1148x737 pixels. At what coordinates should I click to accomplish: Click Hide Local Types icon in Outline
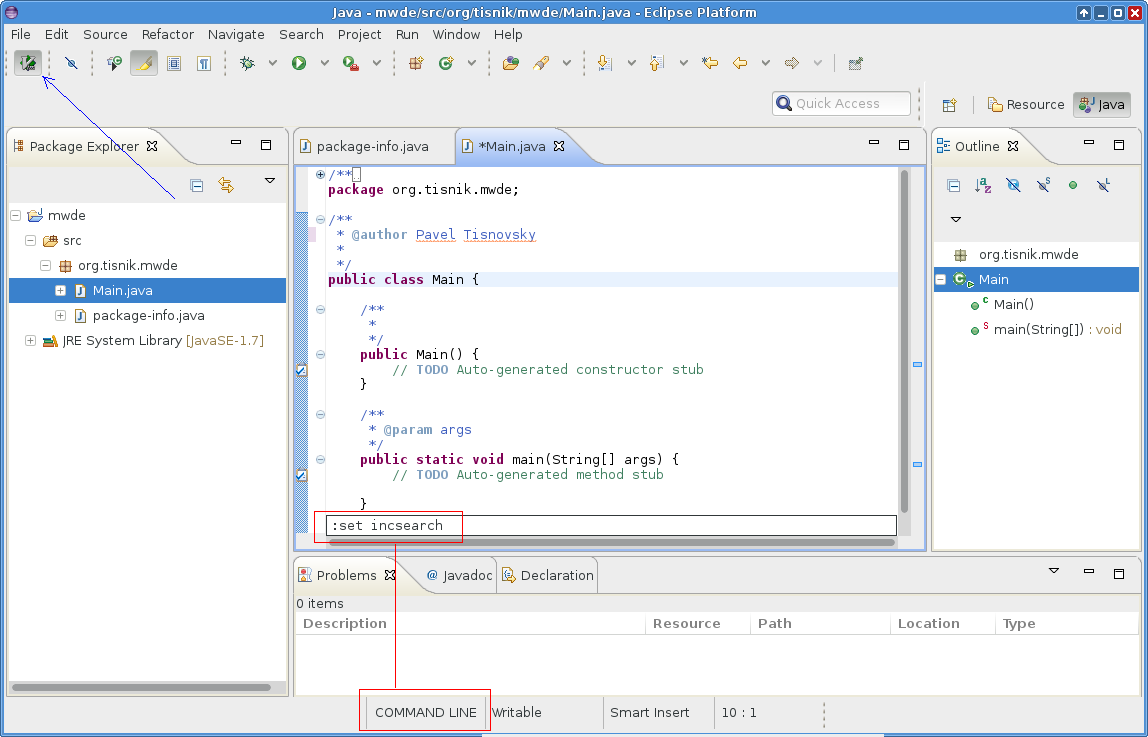pos(1103,186)
